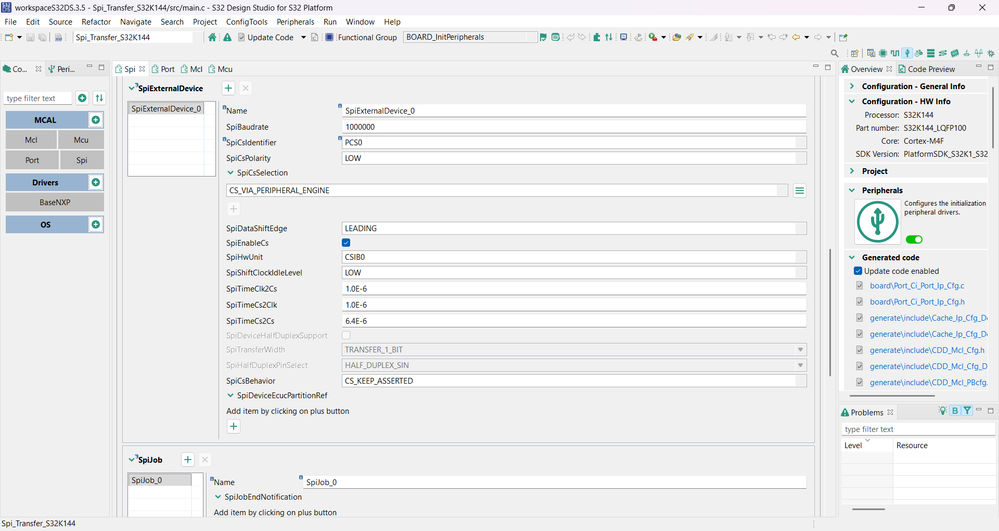Toggle the SpiEnableCs checkbox

coord(346,243)
